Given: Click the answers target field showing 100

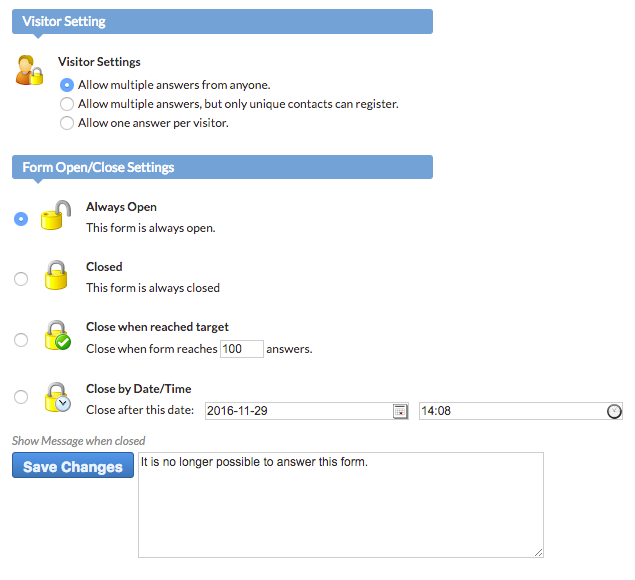Looking at the screenshot, I should pyautogui.click(x=242, y=349).
